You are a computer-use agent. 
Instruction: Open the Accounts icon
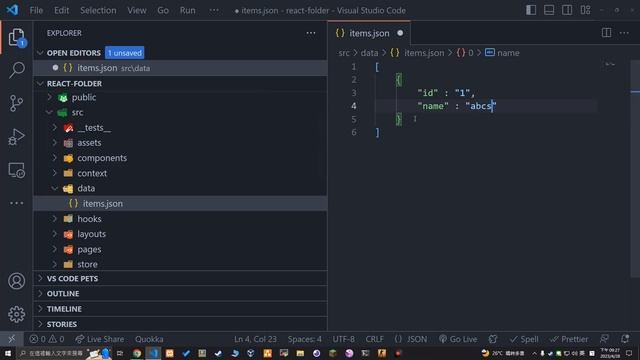click(x=16, y=281)
